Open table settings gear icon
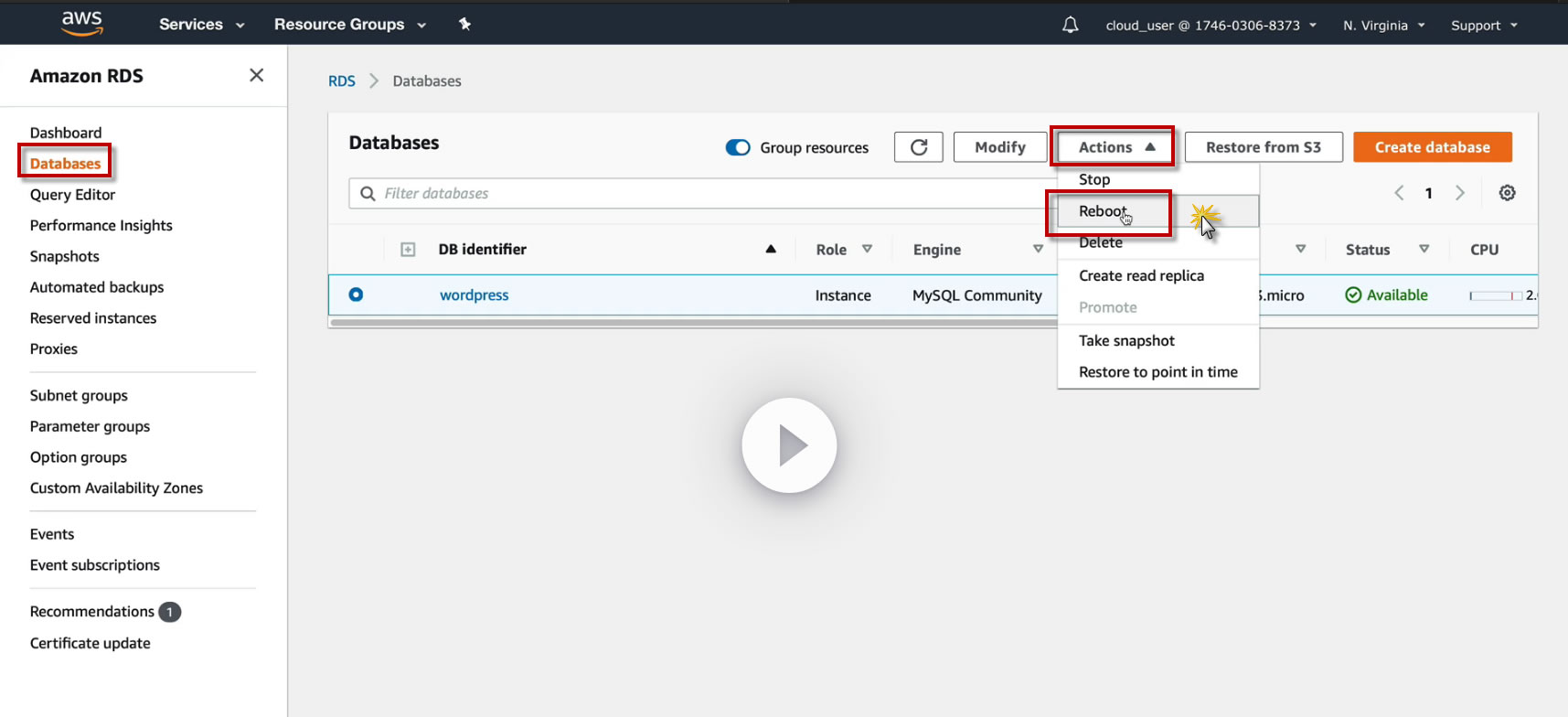 (1508, 193)
